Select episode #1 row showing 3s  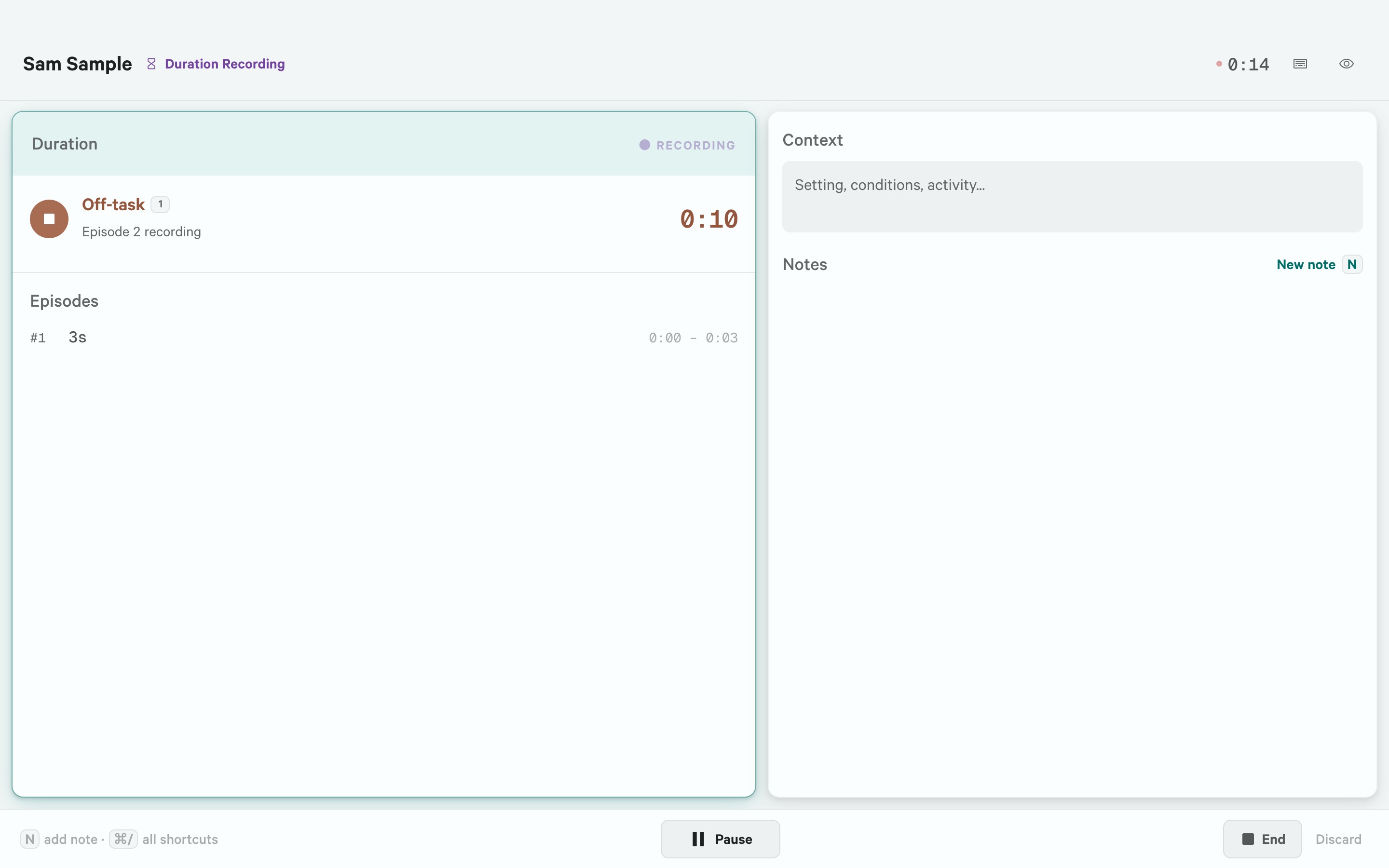383,338
